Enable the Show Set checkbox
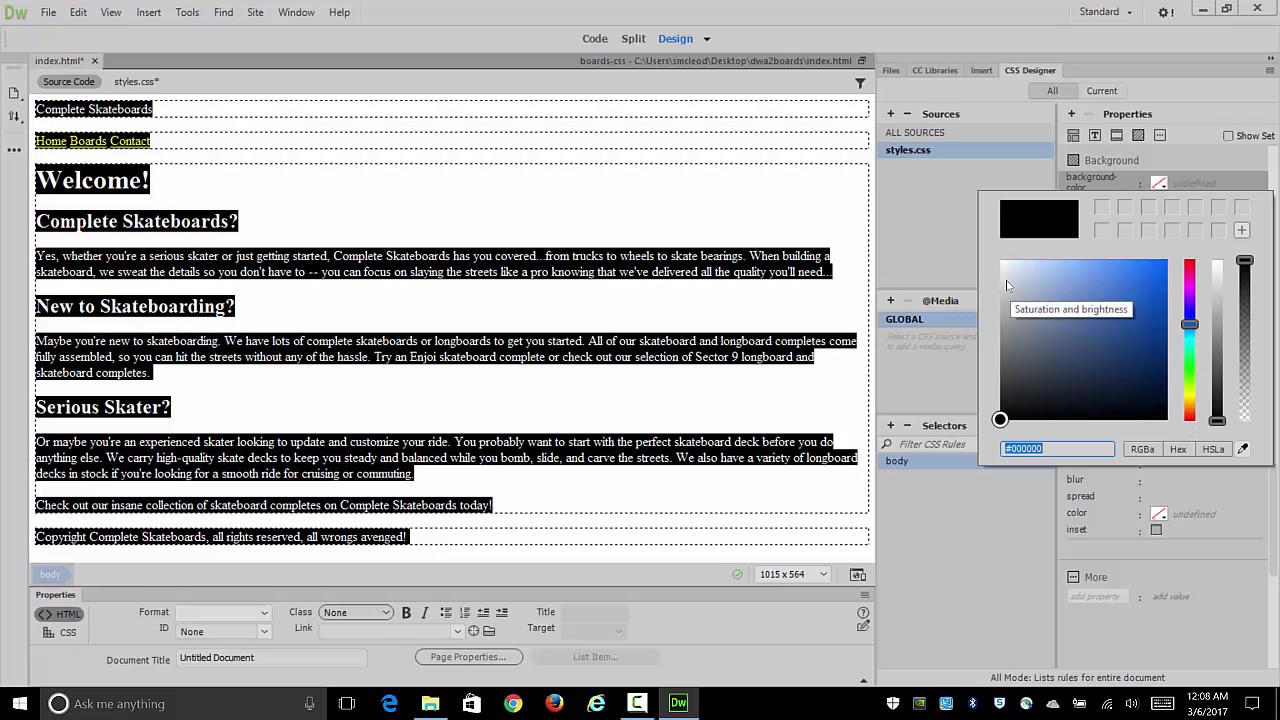The image size is (1280, 720). (1228, 136)
